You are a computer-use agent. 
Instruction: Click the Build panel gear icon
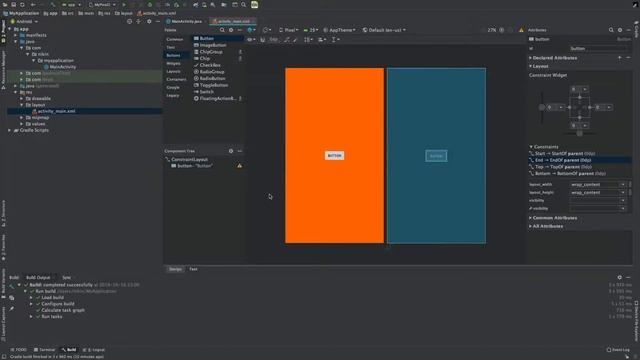click(620, 277)
